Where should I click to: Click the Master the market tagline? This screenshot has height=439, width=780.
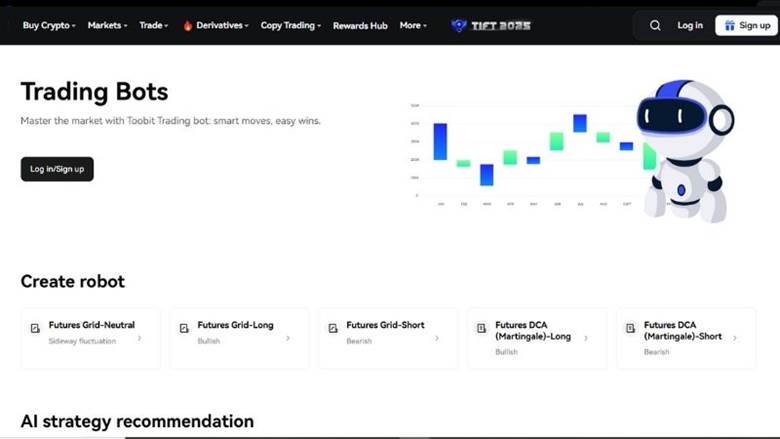171,121
